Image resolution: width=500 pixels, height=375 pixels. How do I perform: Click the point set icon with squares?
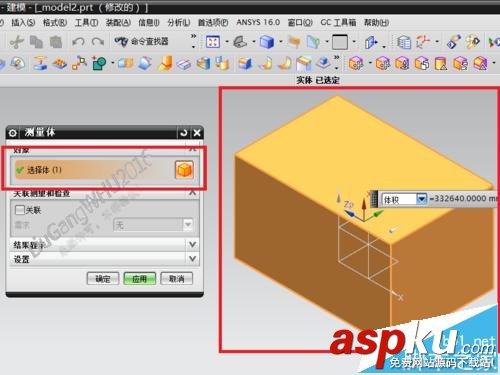coord(79,63)
